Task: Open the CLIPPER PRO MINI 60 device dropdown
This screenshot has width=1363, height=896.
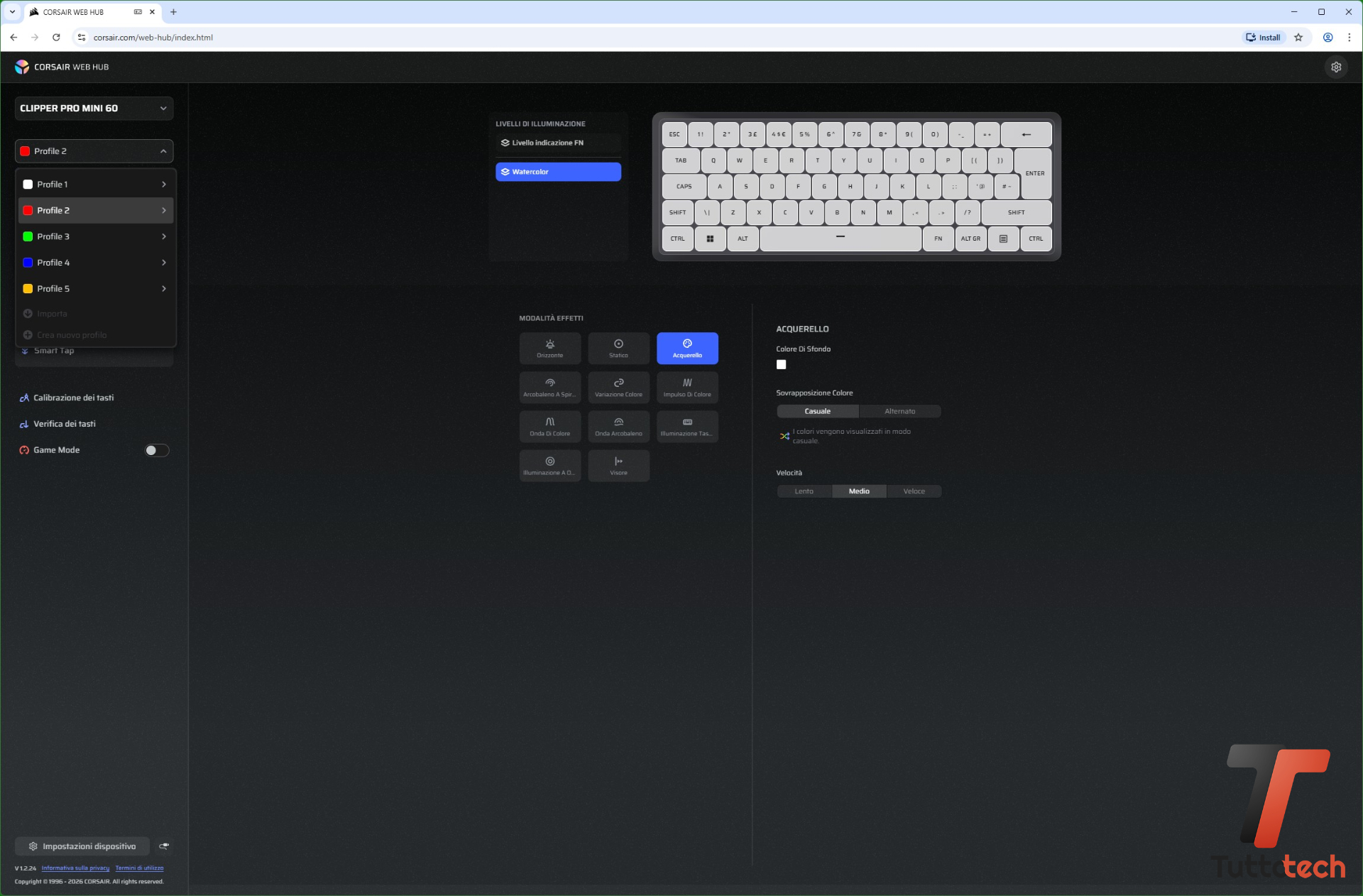Action: [x=94, y=108]
